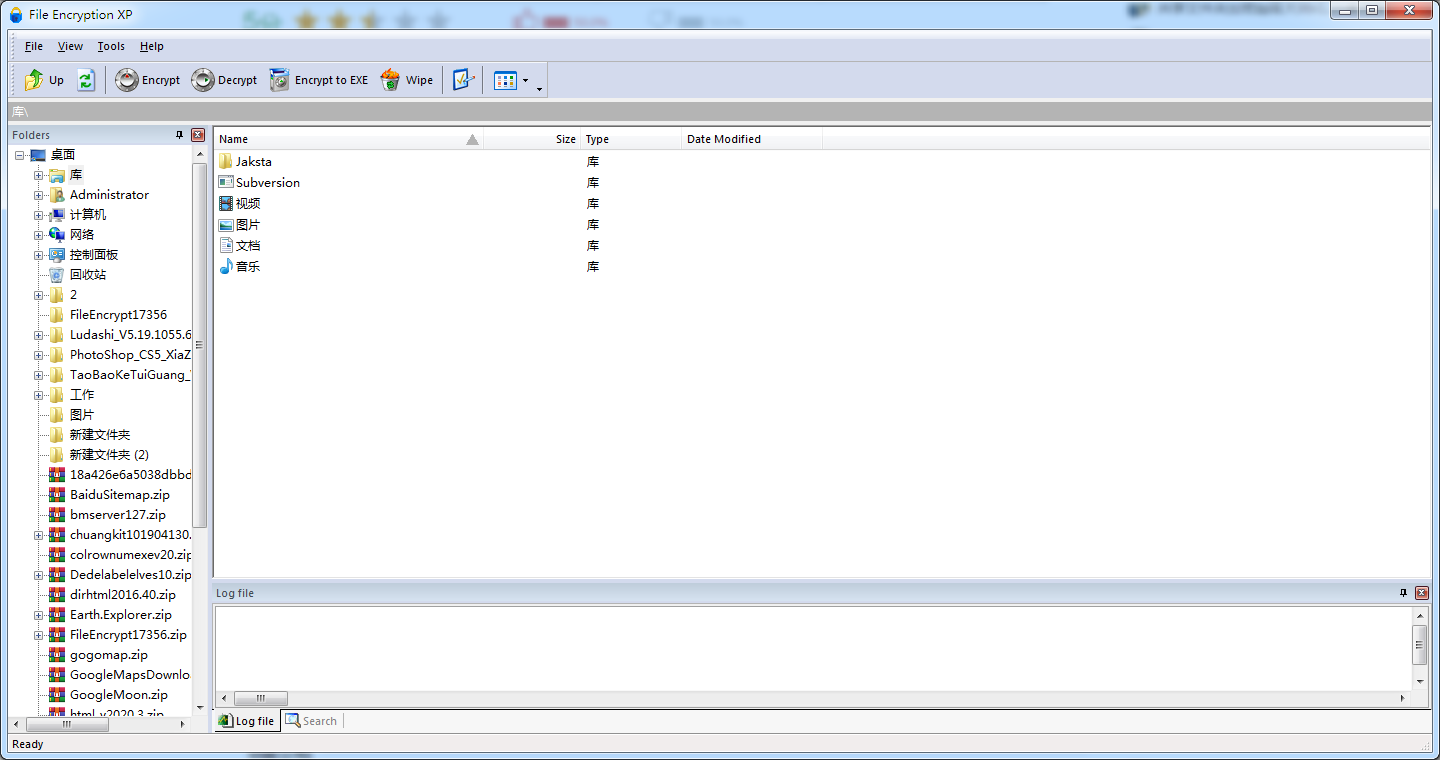Screen dimensions: 1440x760
Task: Select the 视频 library item
Action: (240, 203)
